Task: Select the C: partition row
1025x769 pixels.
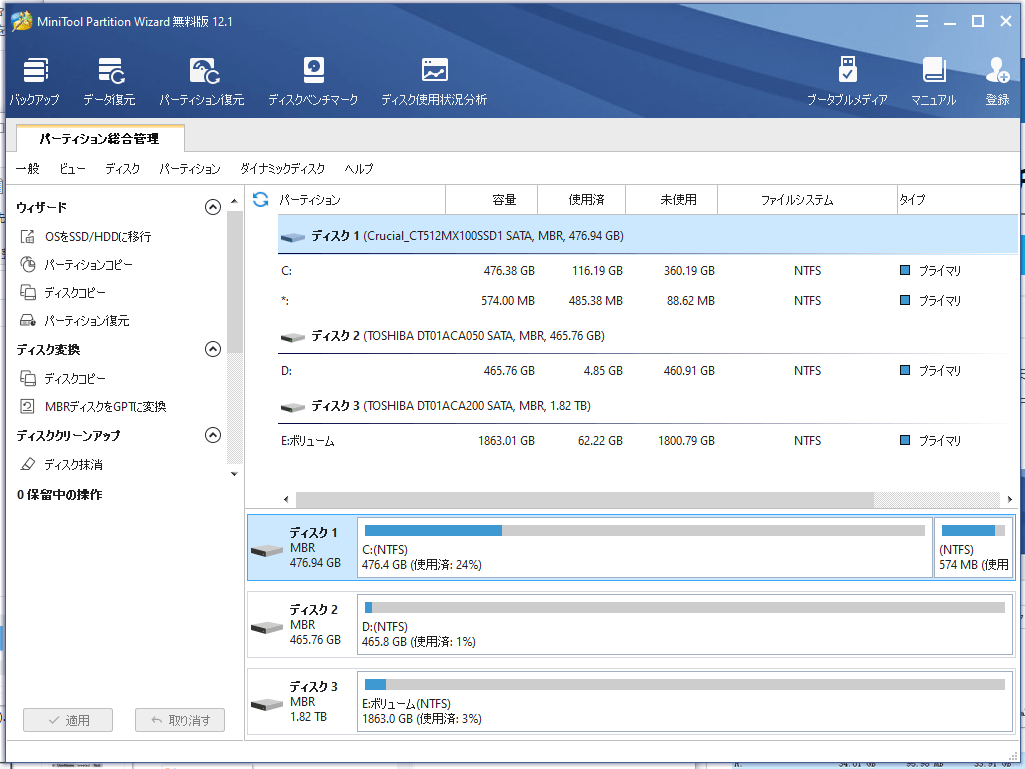Action: click(x=647, y=270)
